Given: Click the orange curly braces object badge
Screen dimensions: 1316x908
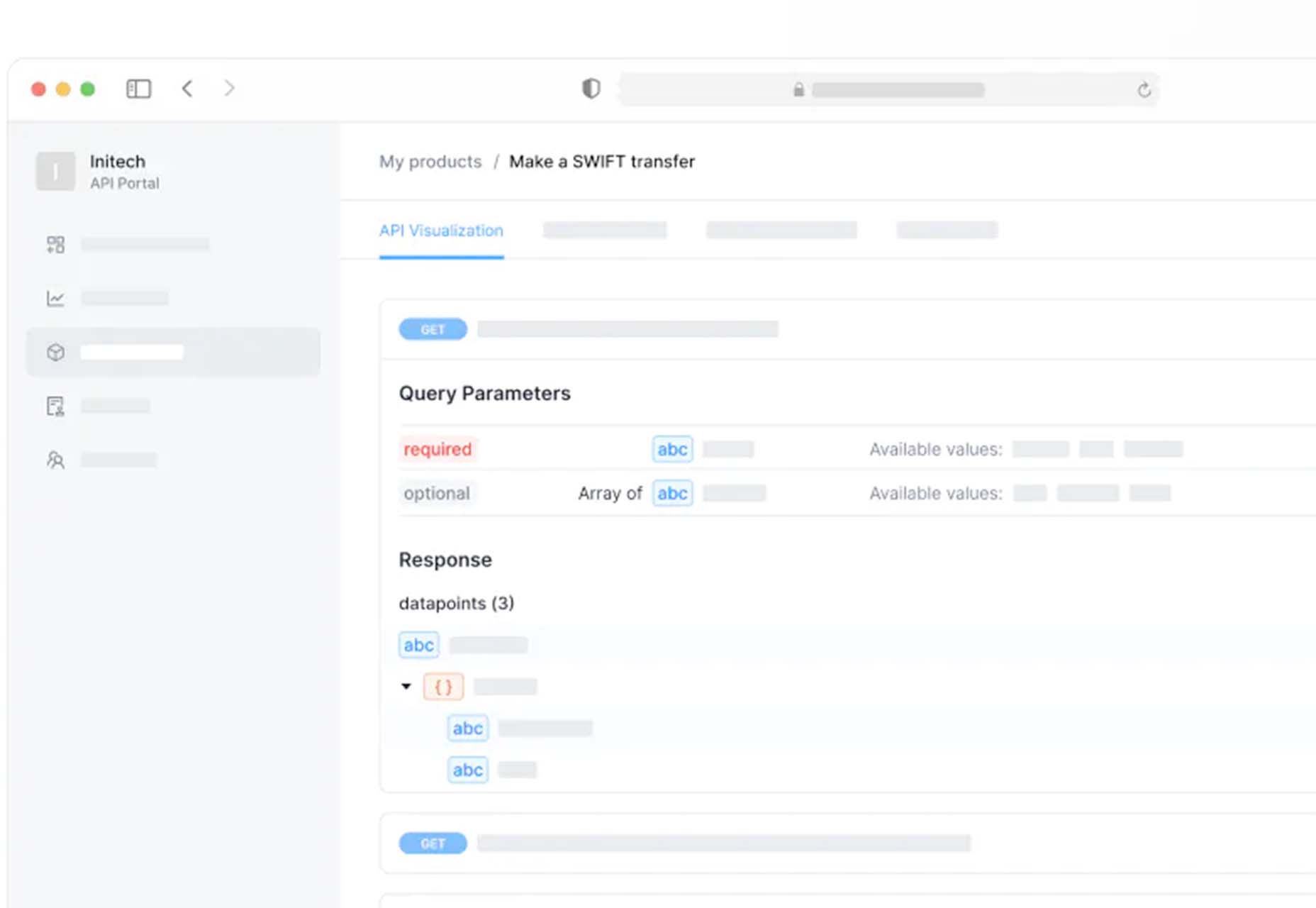Looking at the screenshot, I should click(443, 687).
